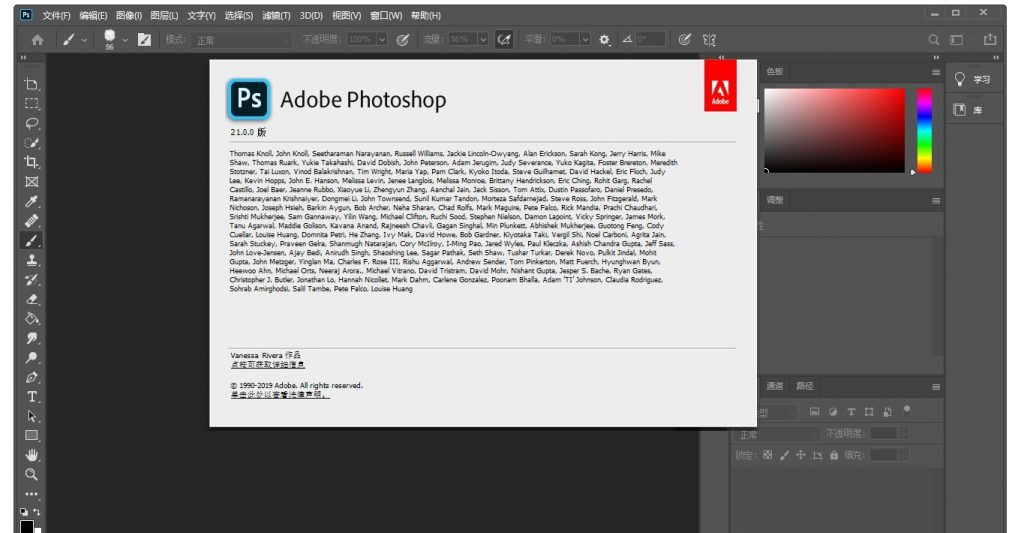Open the 库 libraries panel button
This screenshot has width=1024, height=533.
pyautogui.click(x=969, y=110)
